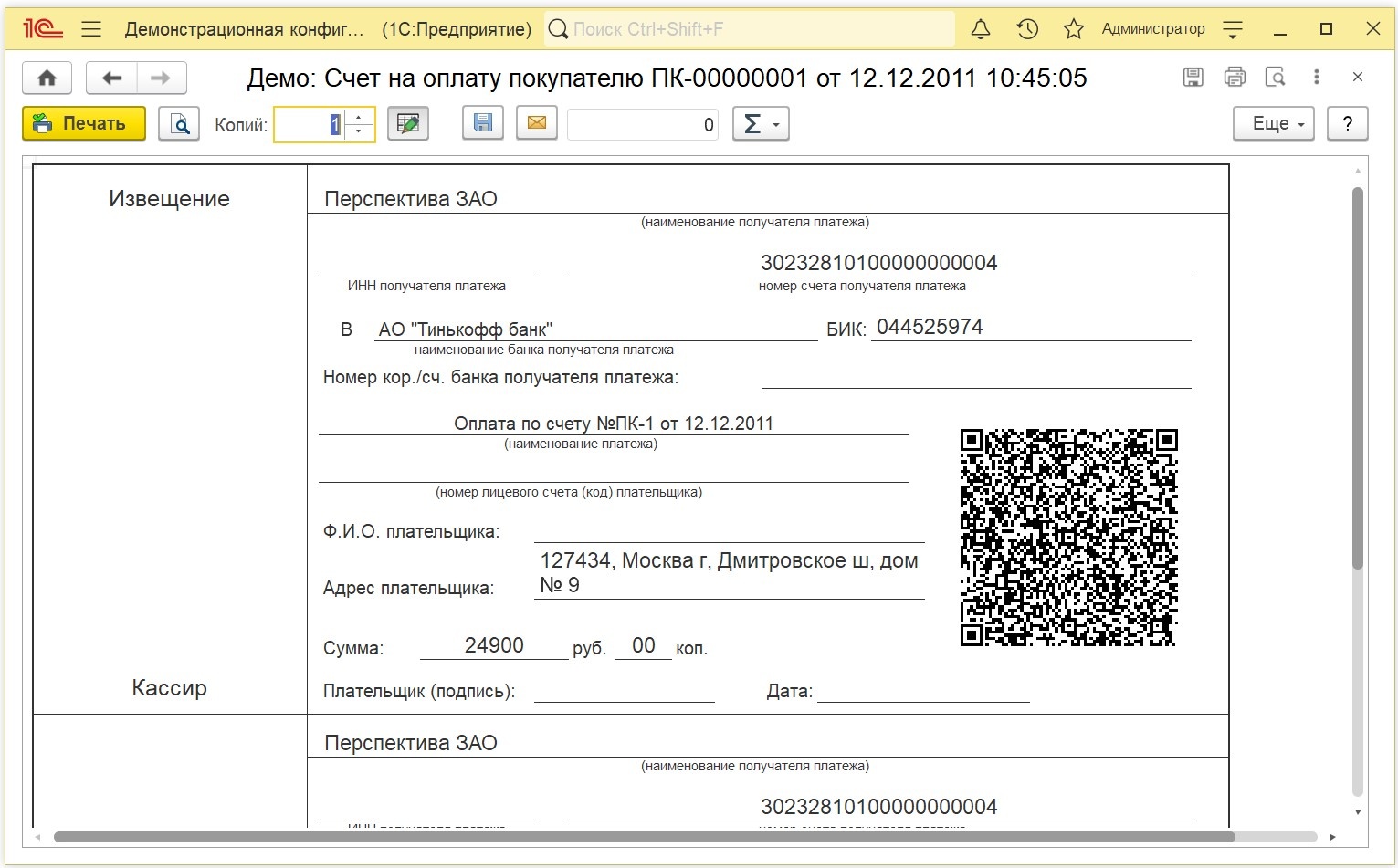Click the QR code image
The width and height of the screenshot is (1398, 868).
coord(1069,538)
